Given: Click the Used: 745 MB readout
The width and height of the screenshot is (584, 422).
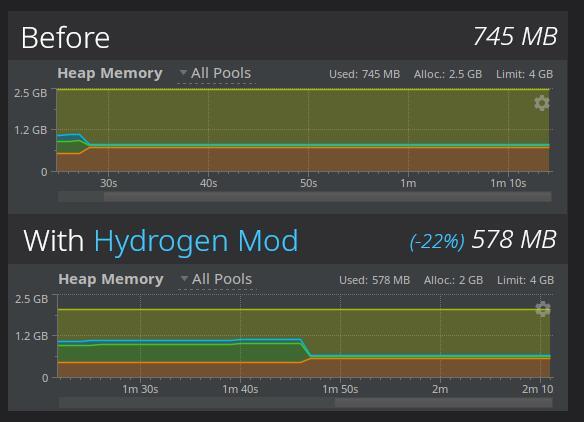Looking at the screenshot, I should 364,74.
